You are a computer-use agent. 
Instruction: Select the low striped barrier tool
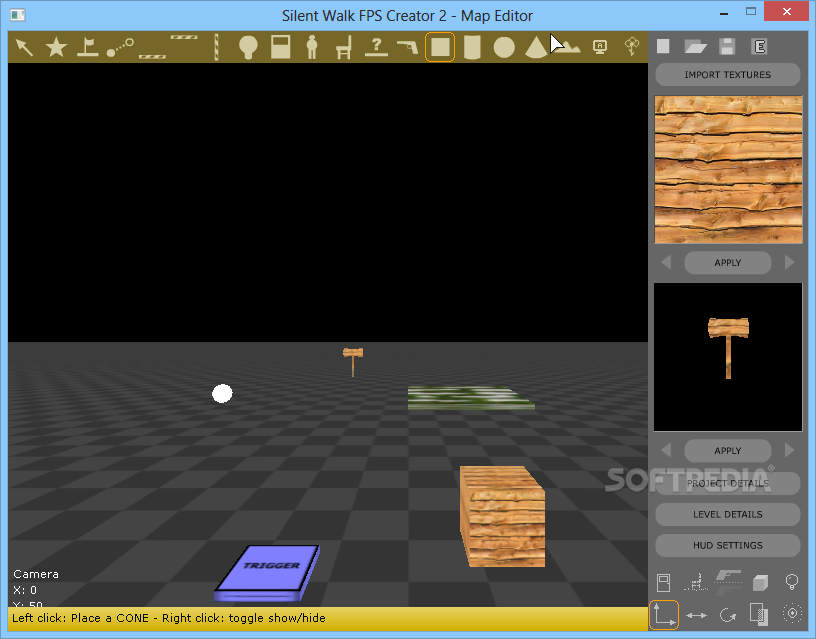tap(152, 56)
